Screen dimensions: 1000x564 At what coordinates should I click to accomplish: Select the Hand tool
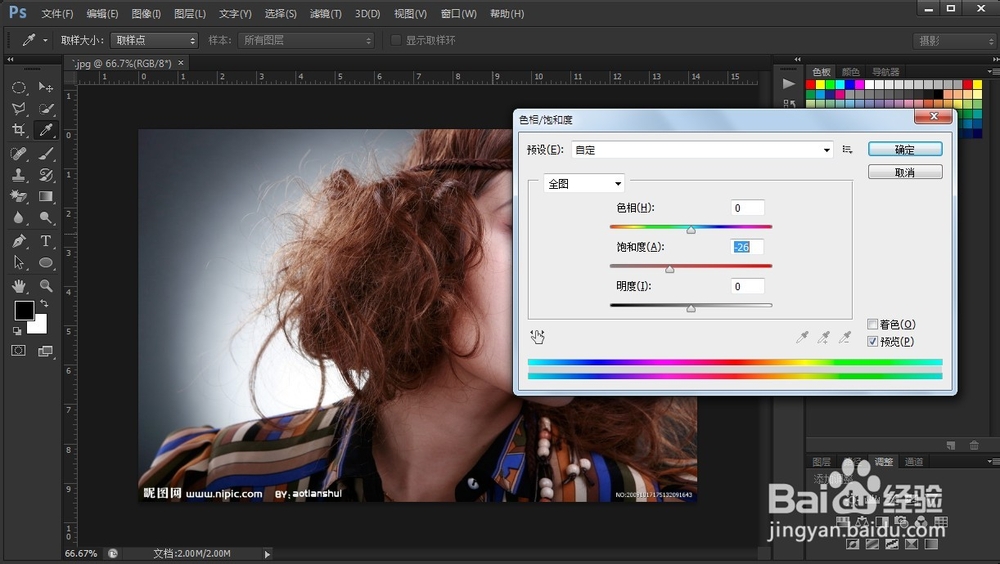(18, 285)
